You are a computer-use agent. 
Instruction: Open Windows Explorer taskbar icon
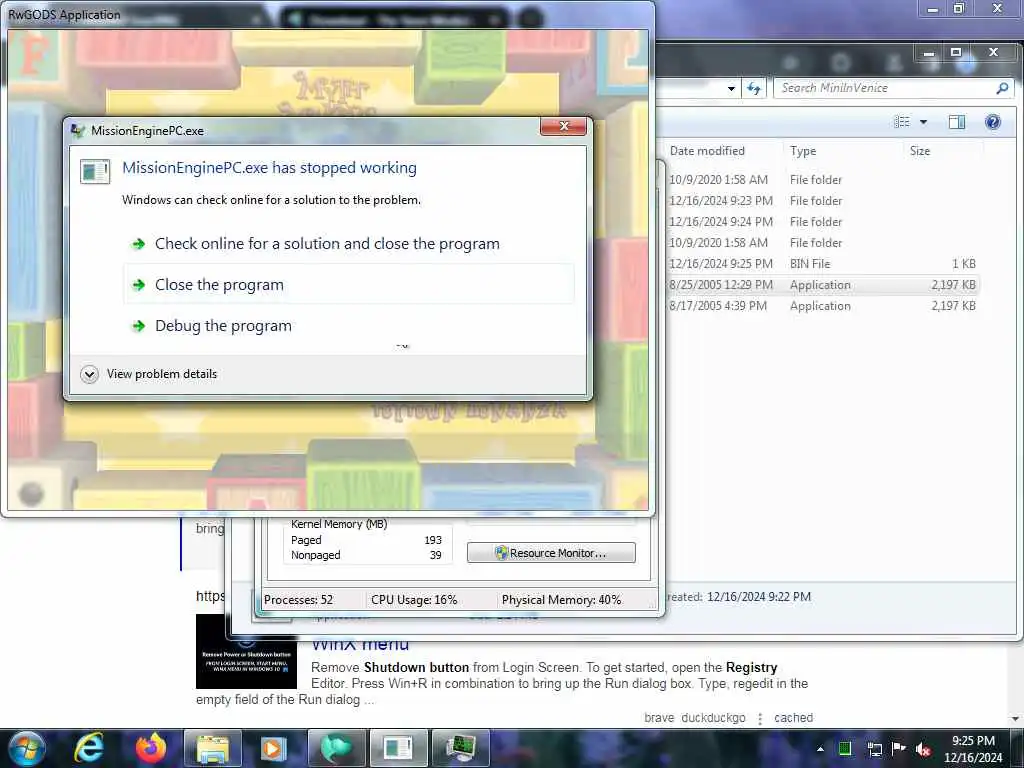[x=213, y=748]
